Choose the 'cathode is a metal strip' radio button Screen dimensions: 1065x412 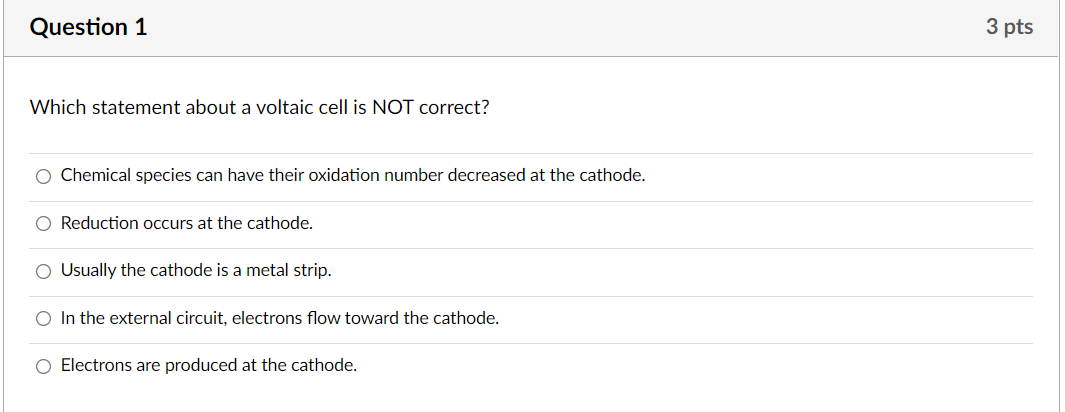pyautogui.click(x=43, y=271)
